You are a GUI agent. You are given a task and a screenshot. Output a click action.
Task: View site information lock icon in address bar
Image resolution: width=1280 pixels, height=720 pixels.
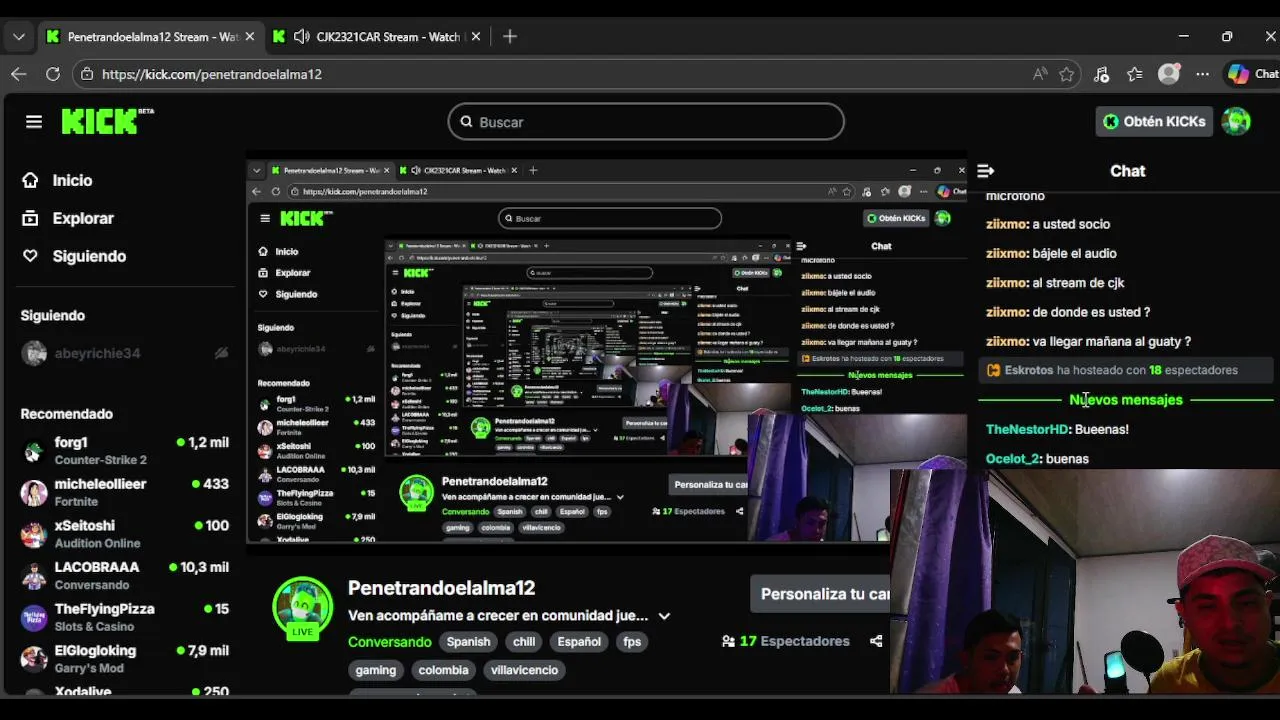pyautogui.click(x=88, y=74)
